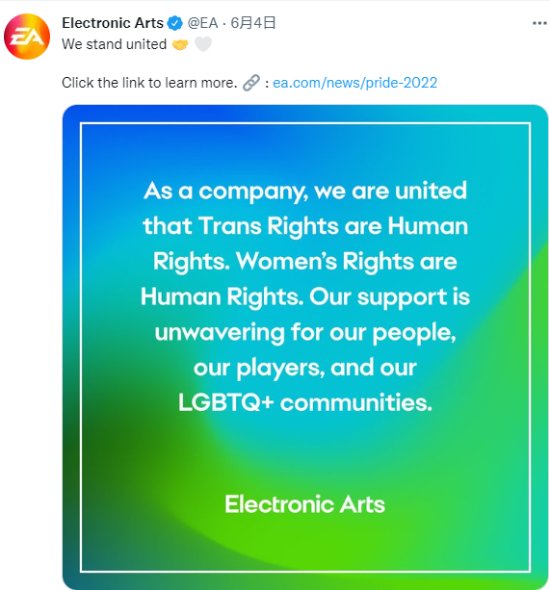
Task: Click the 'Click the link to learn more.' text
Action: (149, 83)
